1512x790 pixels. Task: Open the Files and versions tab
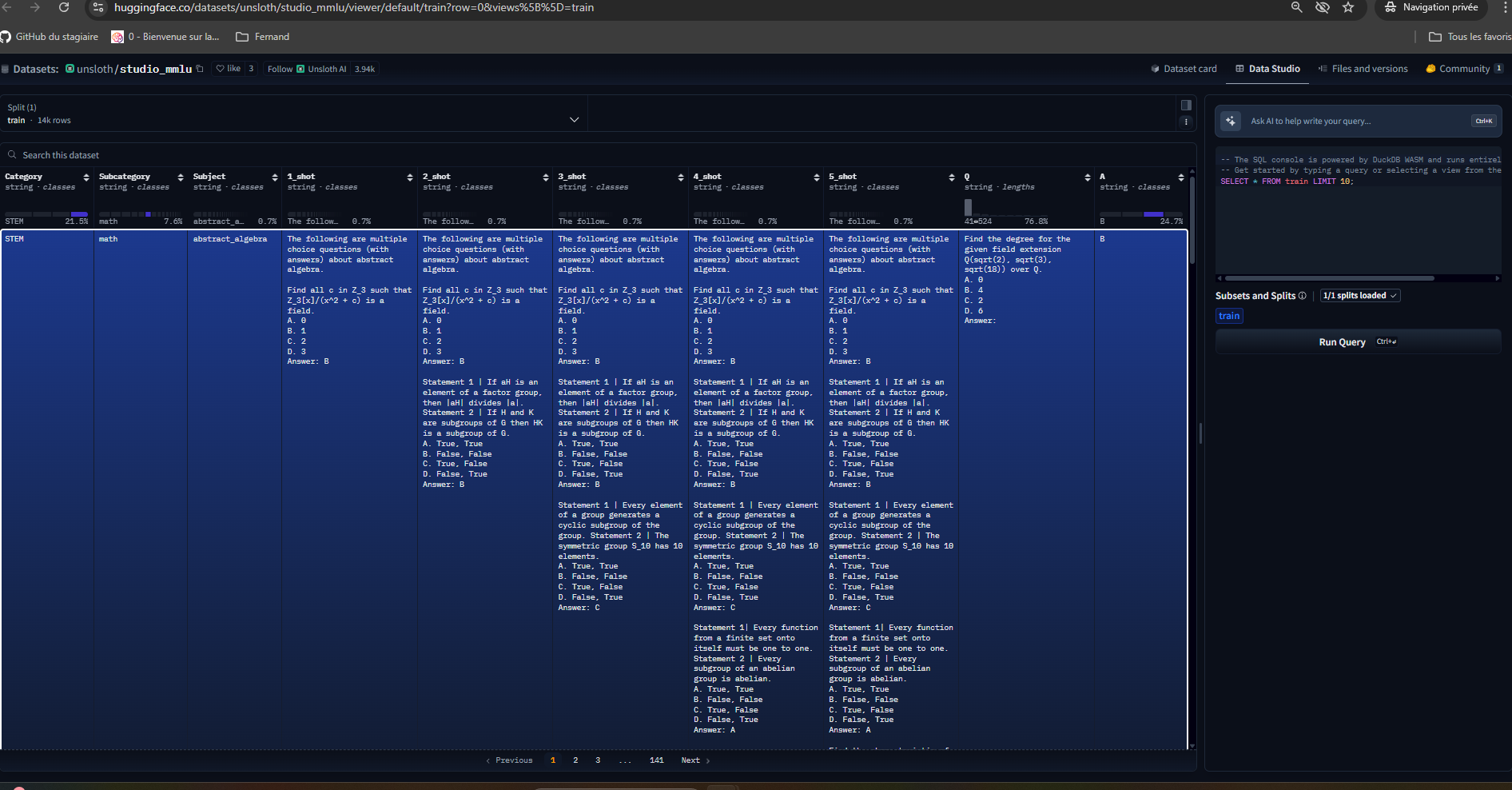coord(1363,69)
